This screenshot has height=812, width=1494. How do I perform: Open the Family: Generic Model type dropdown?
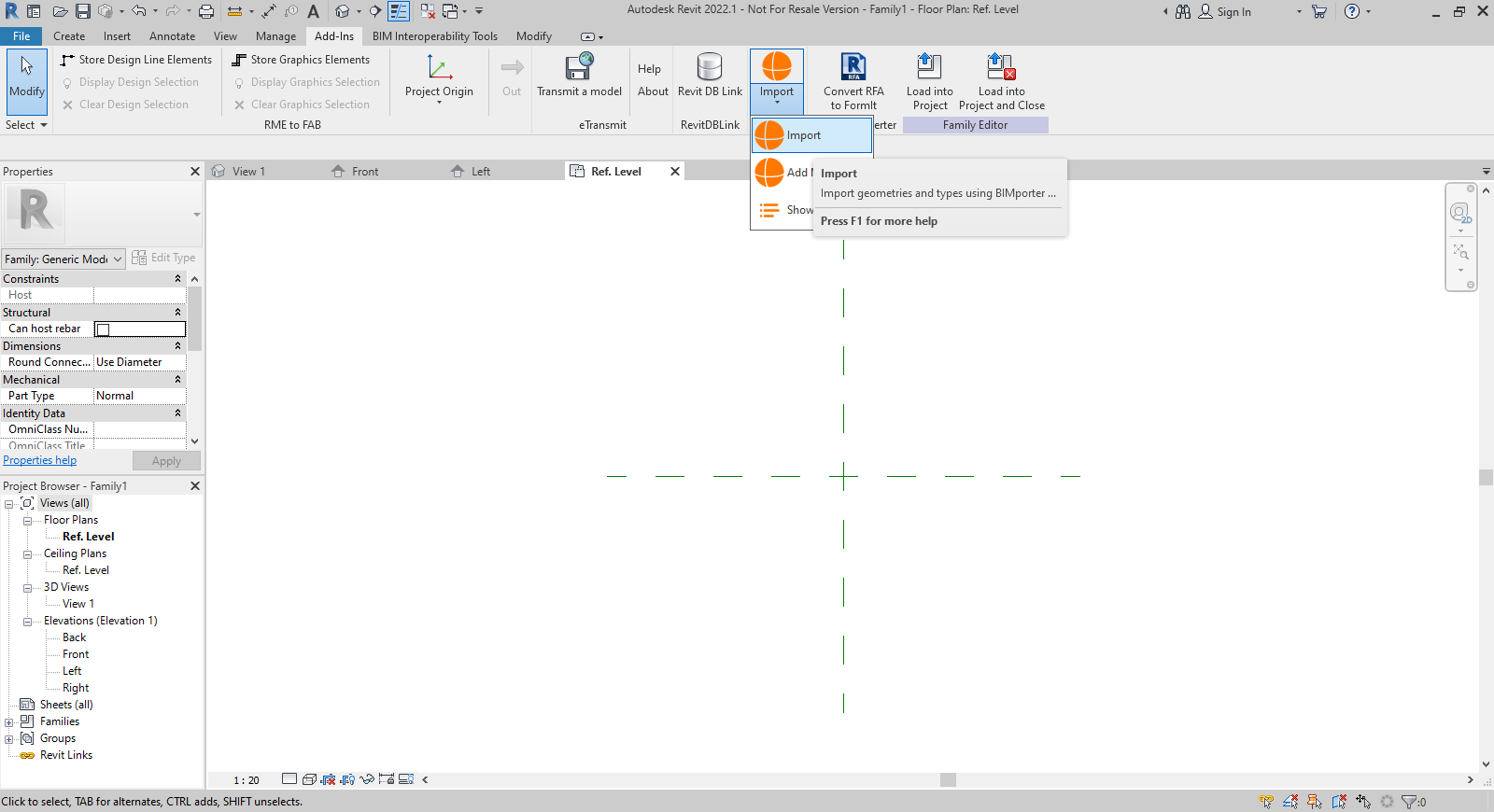(63, 259)
